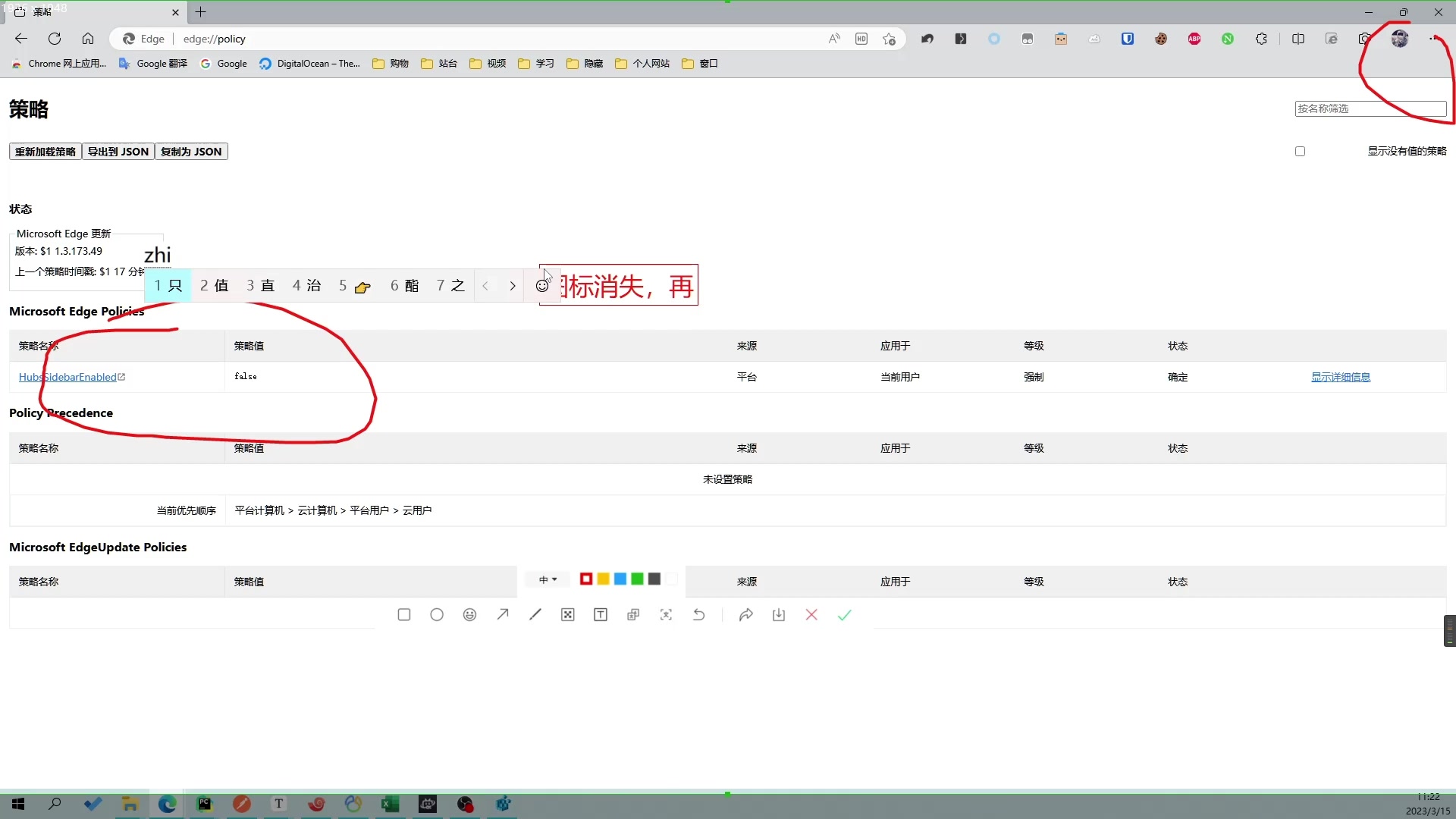Open a new browser tab
The width and height of the screenshot is (1456, 819).
coord(200,12)
